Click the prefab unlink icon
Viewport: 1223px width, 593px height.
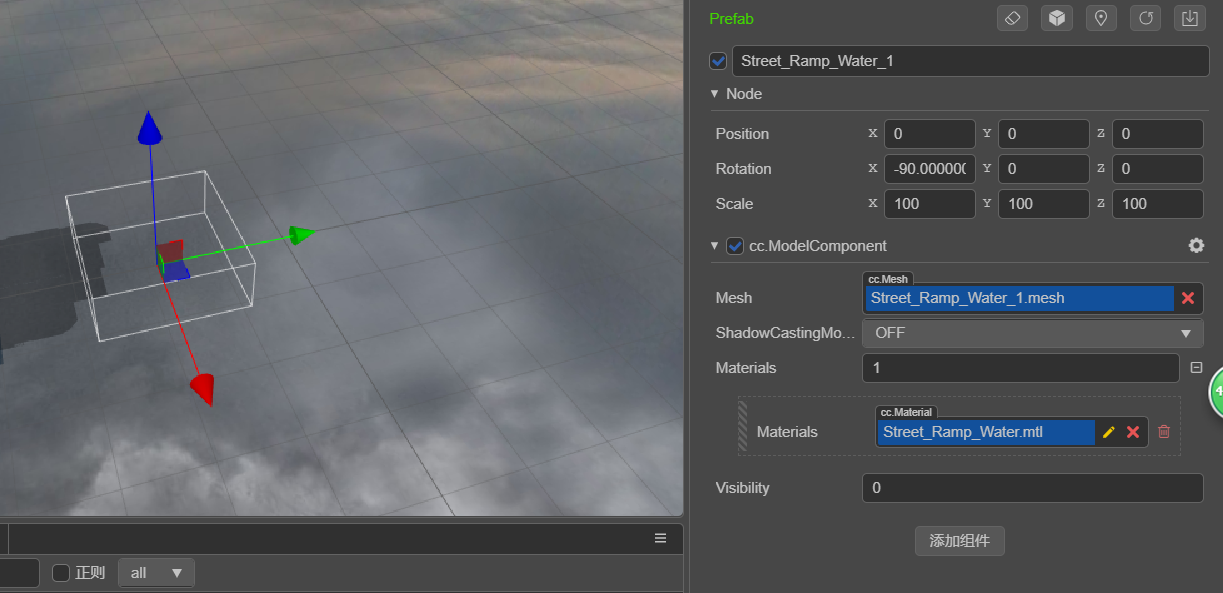pyautogui.click(x=1013, y=18)
